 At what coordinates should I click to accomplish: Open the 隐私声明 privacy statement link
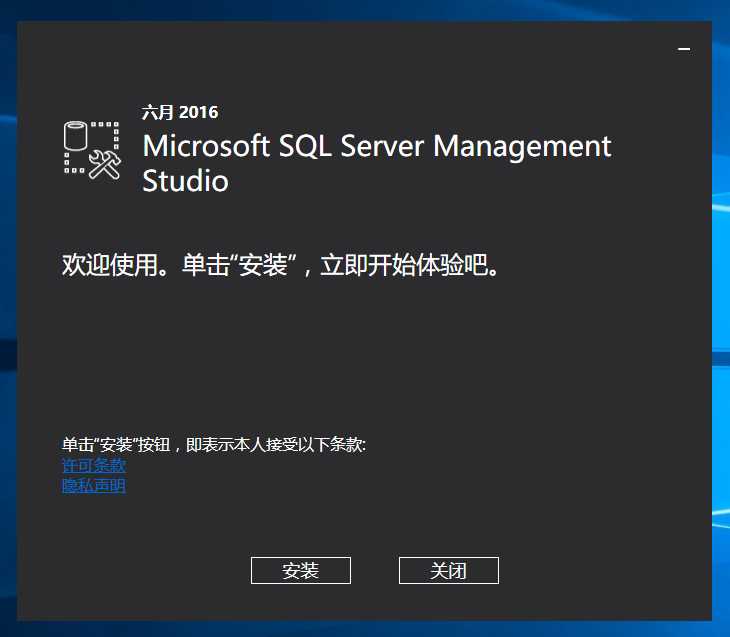[94, 486]
